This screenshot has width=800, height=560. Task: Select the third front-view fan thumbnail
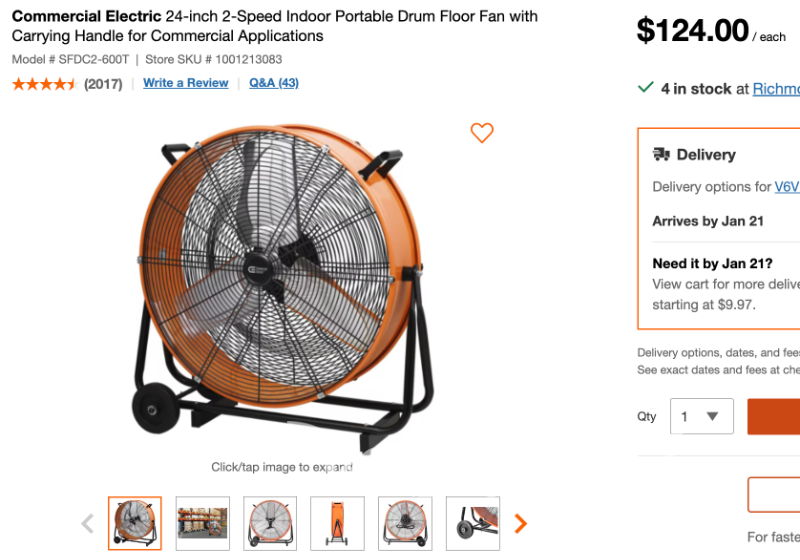(270, 523)
